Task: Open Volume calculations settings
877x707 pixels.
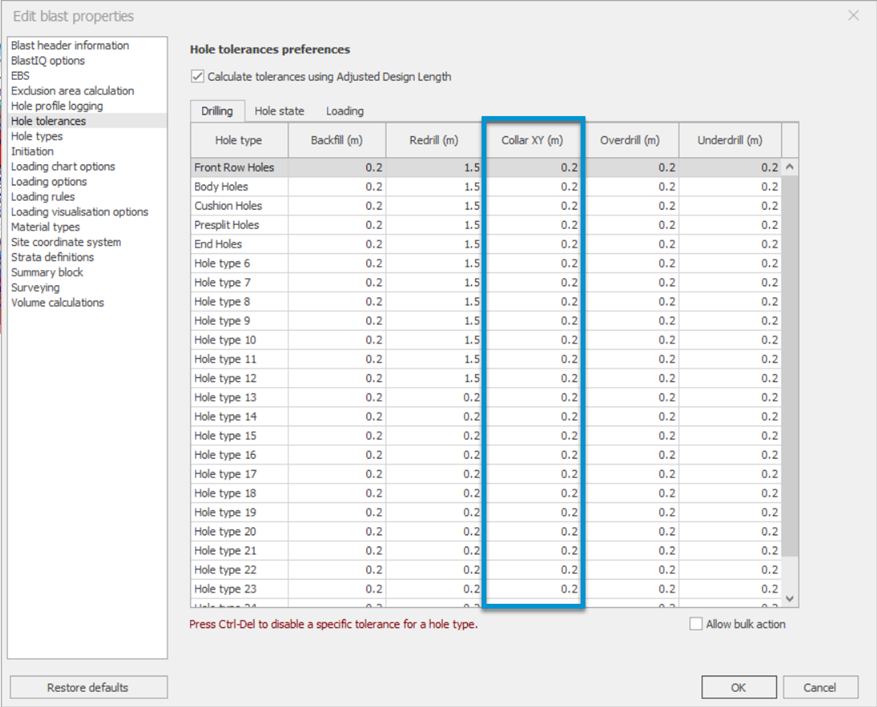Action: click(x=87, y=302)
